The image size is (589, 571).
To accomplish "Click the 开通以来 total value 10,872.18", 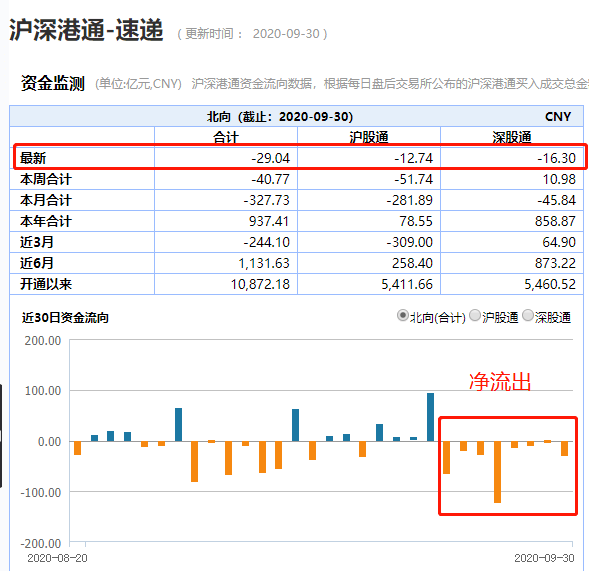I will pyautogui.click(x=260, y=284).
